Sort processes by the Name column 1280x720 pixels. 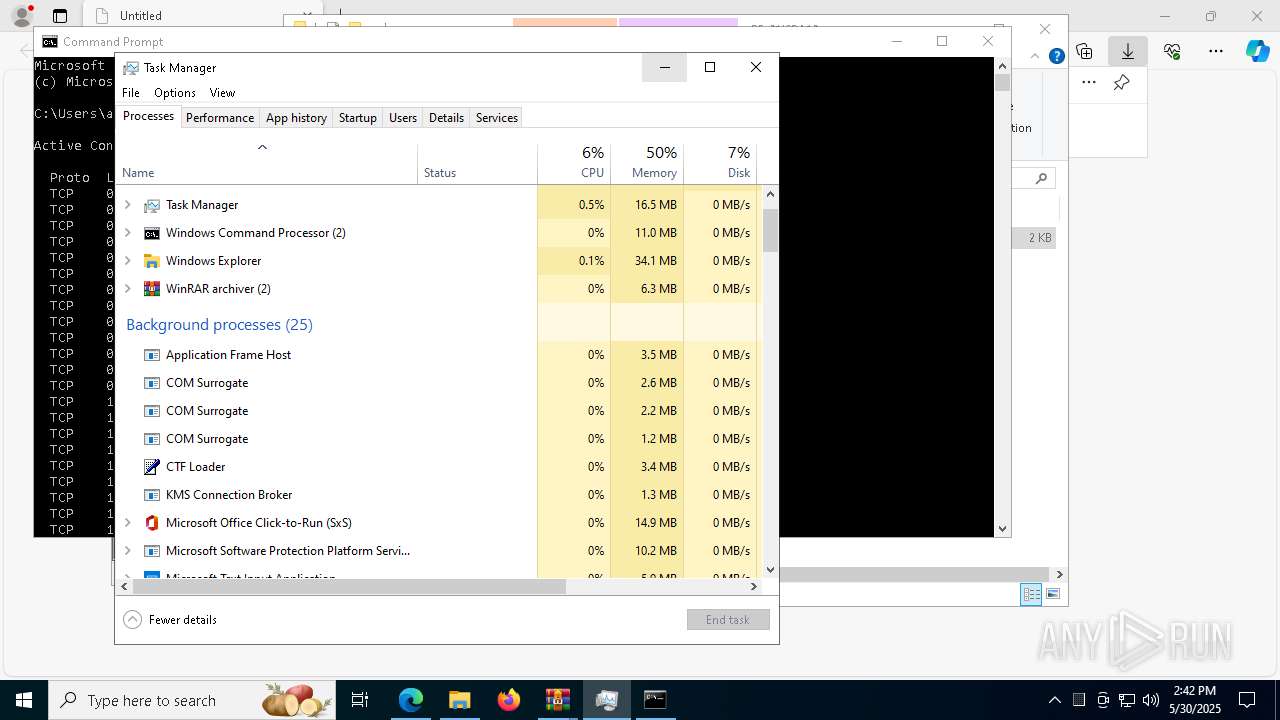(266, 164)
